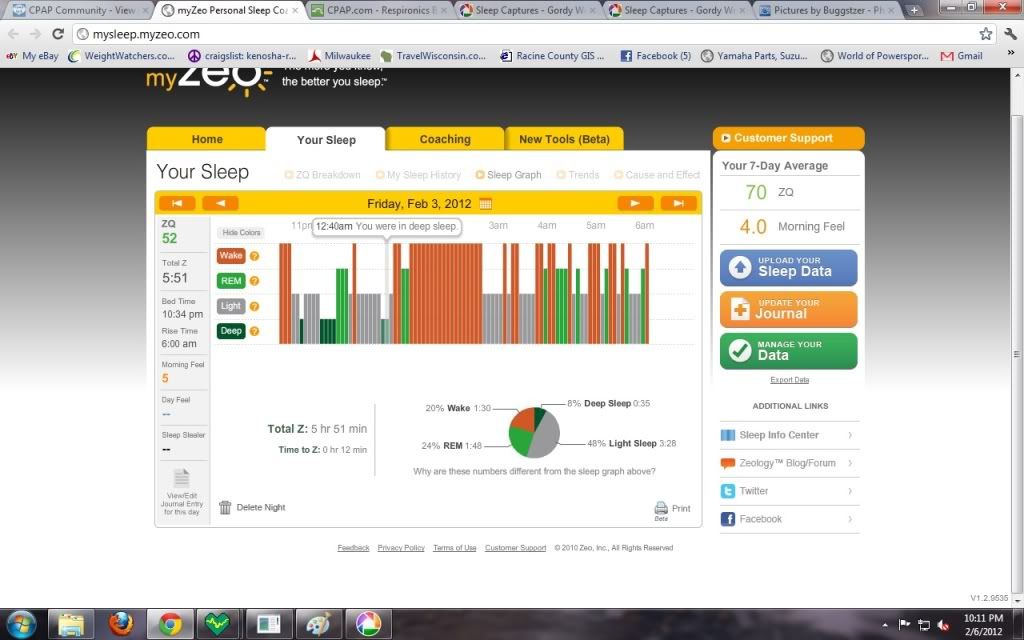Click Manage Your Data button
This screenshot has height=640, width=1024.
pos(789,351)
